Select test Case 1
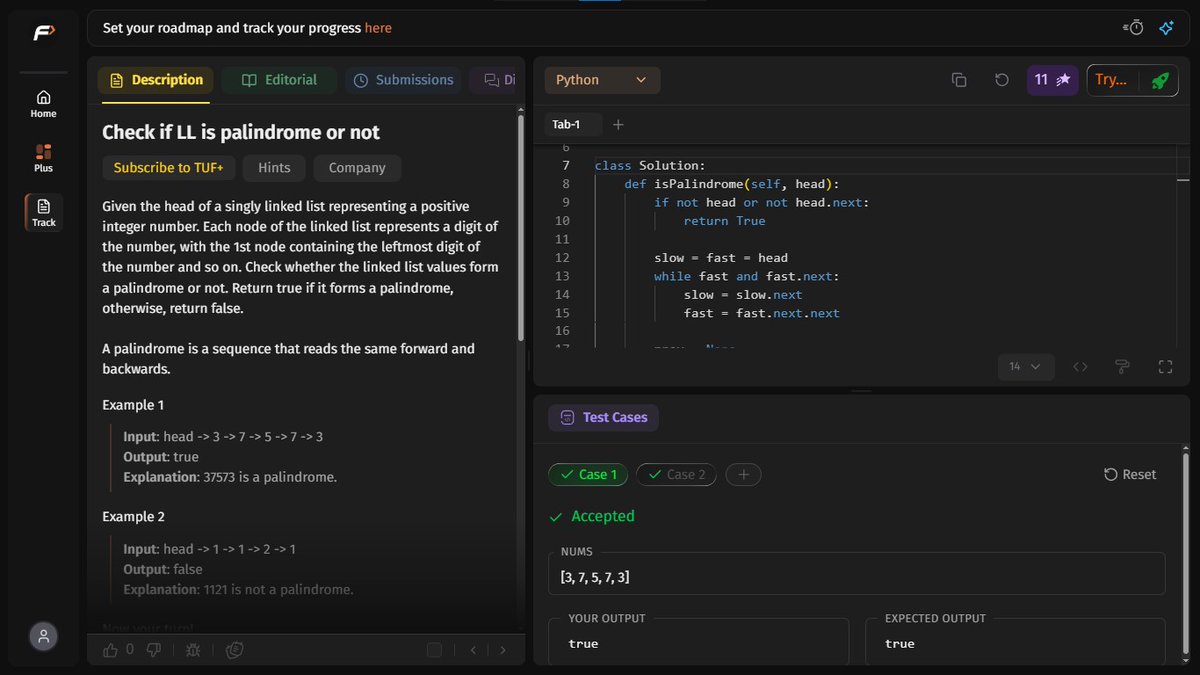The image size is (1200, 675). point(588,475)
